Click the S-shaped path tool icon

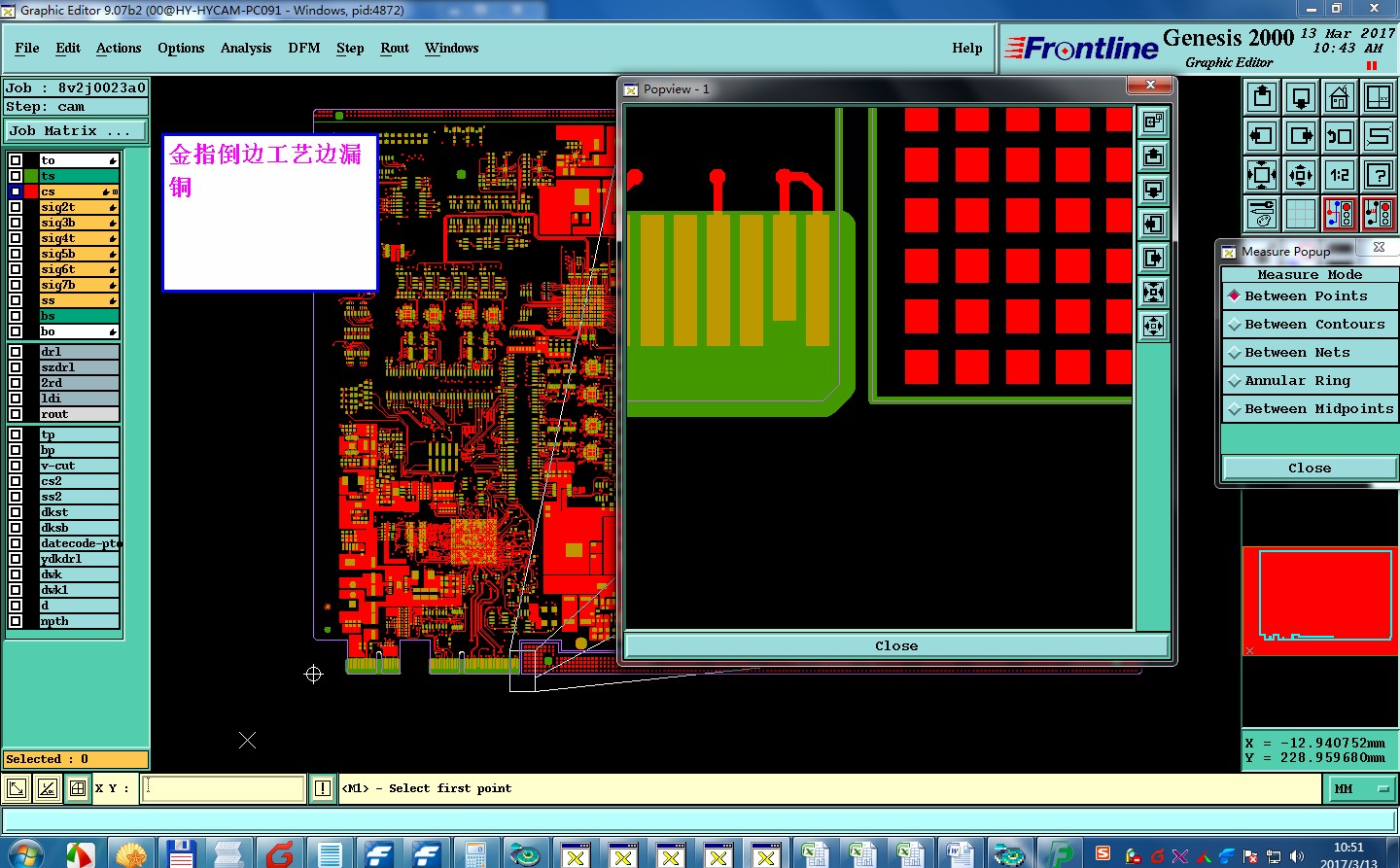click(1379, 136)
